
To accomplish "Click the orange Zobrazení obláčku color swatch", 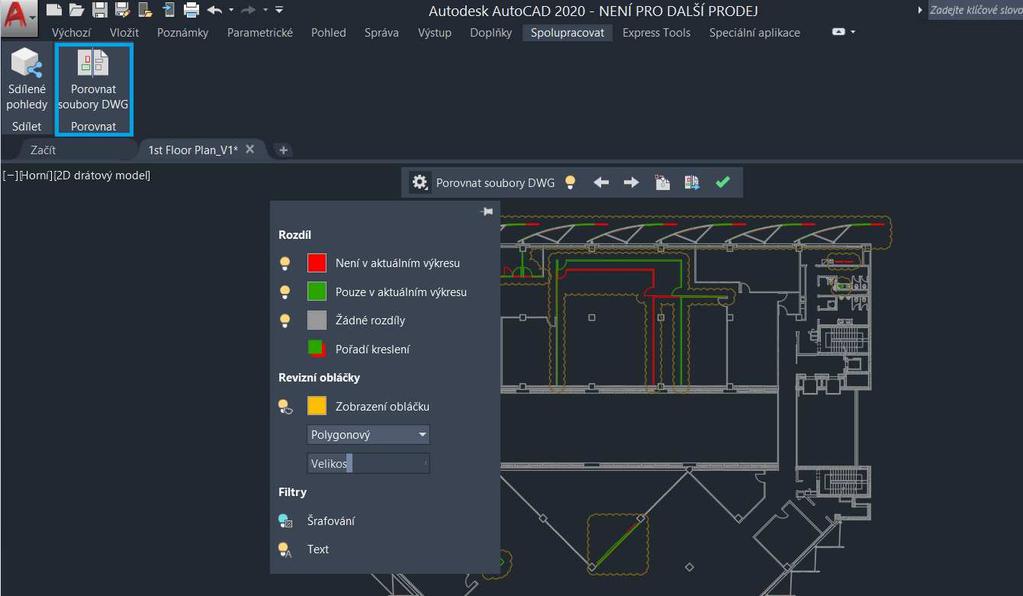I will [316, 406].
